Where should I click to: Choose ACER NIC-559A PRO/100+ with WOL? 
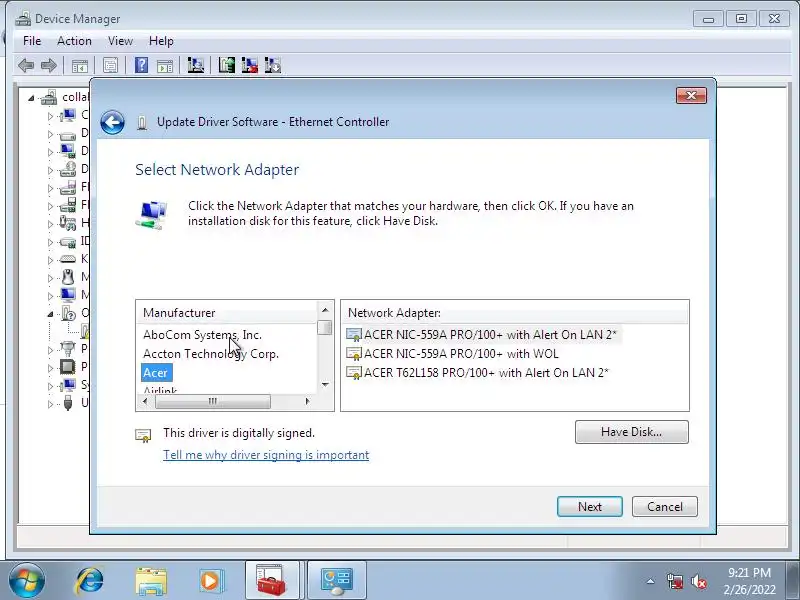click(x=453, y=354)
